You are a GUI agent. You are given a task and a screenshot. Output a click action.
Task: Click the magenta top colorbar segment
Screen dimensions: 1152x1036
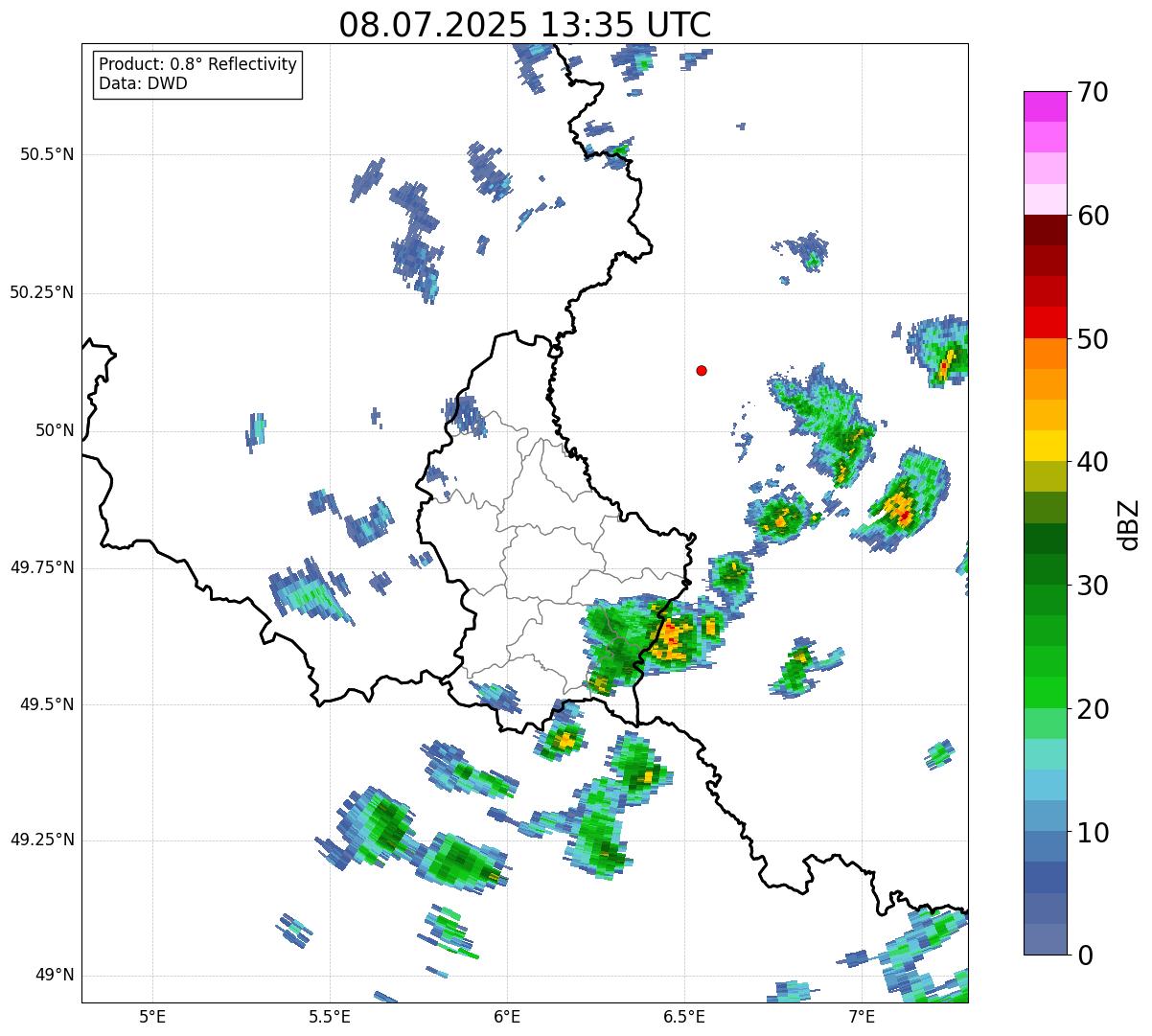(x=1045, y=106)
